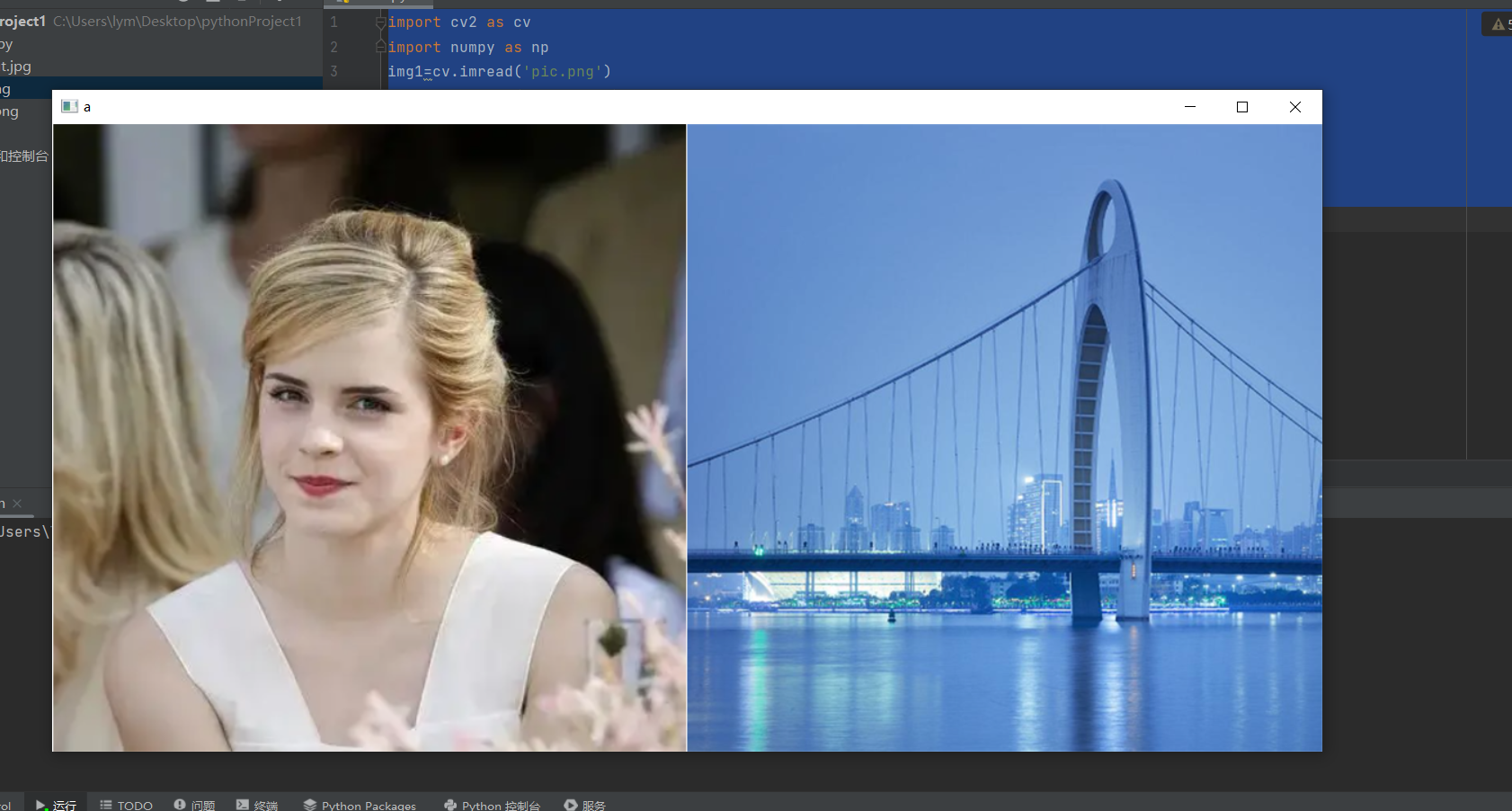Image resolution: width=1512 pixels, height=811 pixels.
Task: Open the Python 控制台 console icon
Action: click(450, 805)
